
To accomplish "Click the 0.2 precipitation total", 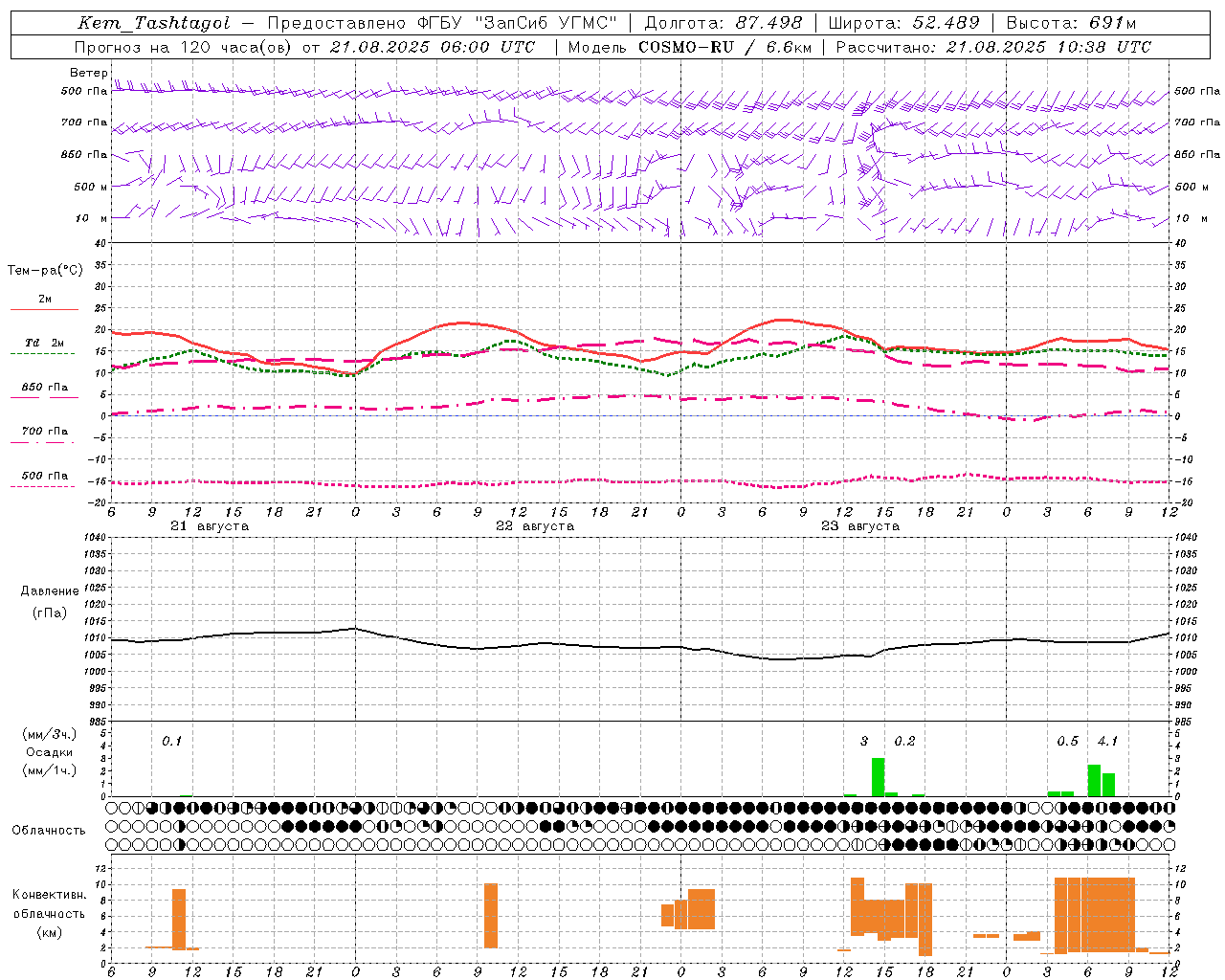I will [904, 741].
